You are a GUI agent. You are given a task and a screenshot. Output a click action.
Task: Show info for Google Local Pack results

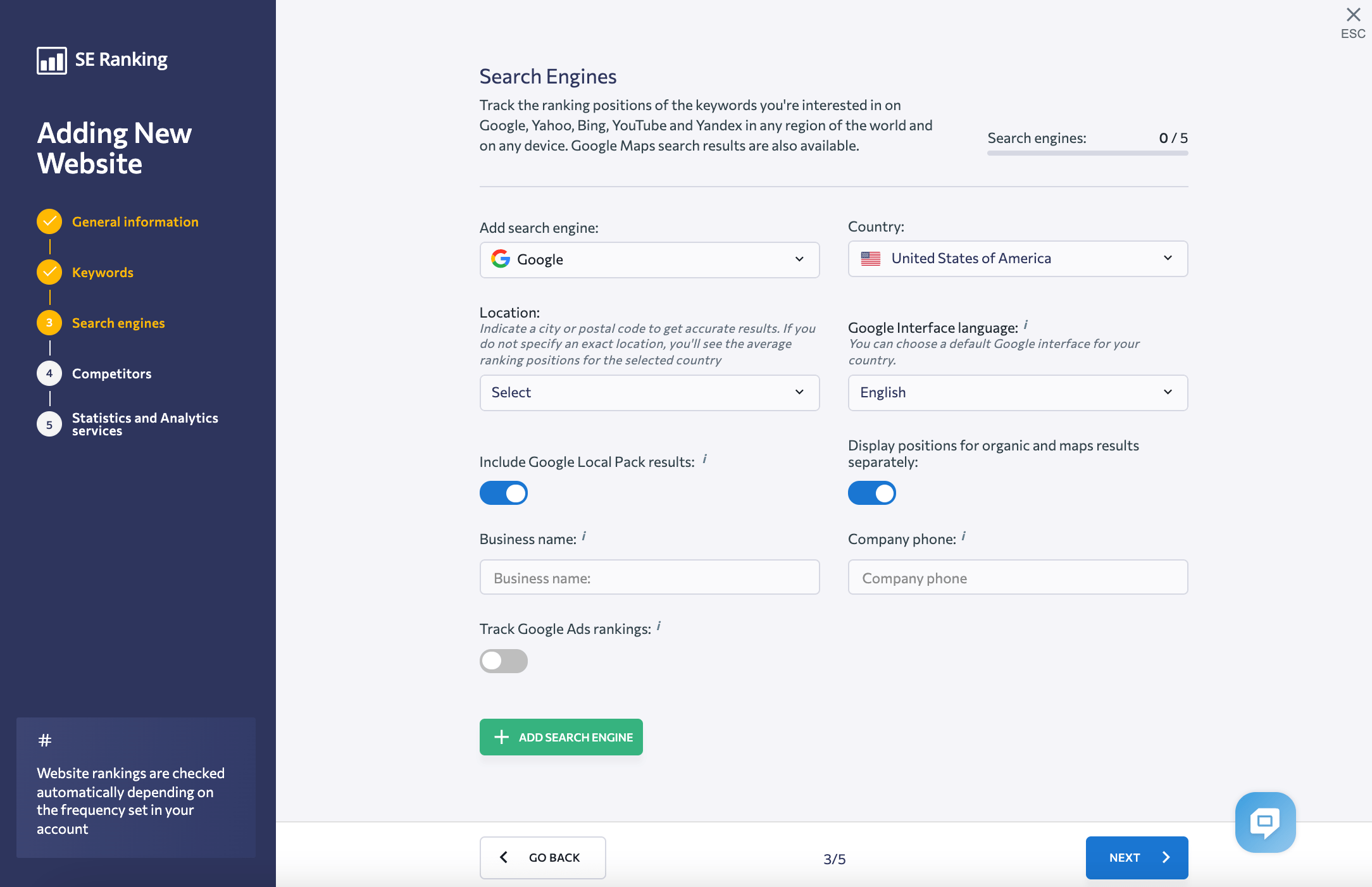[x=704, y=459]
